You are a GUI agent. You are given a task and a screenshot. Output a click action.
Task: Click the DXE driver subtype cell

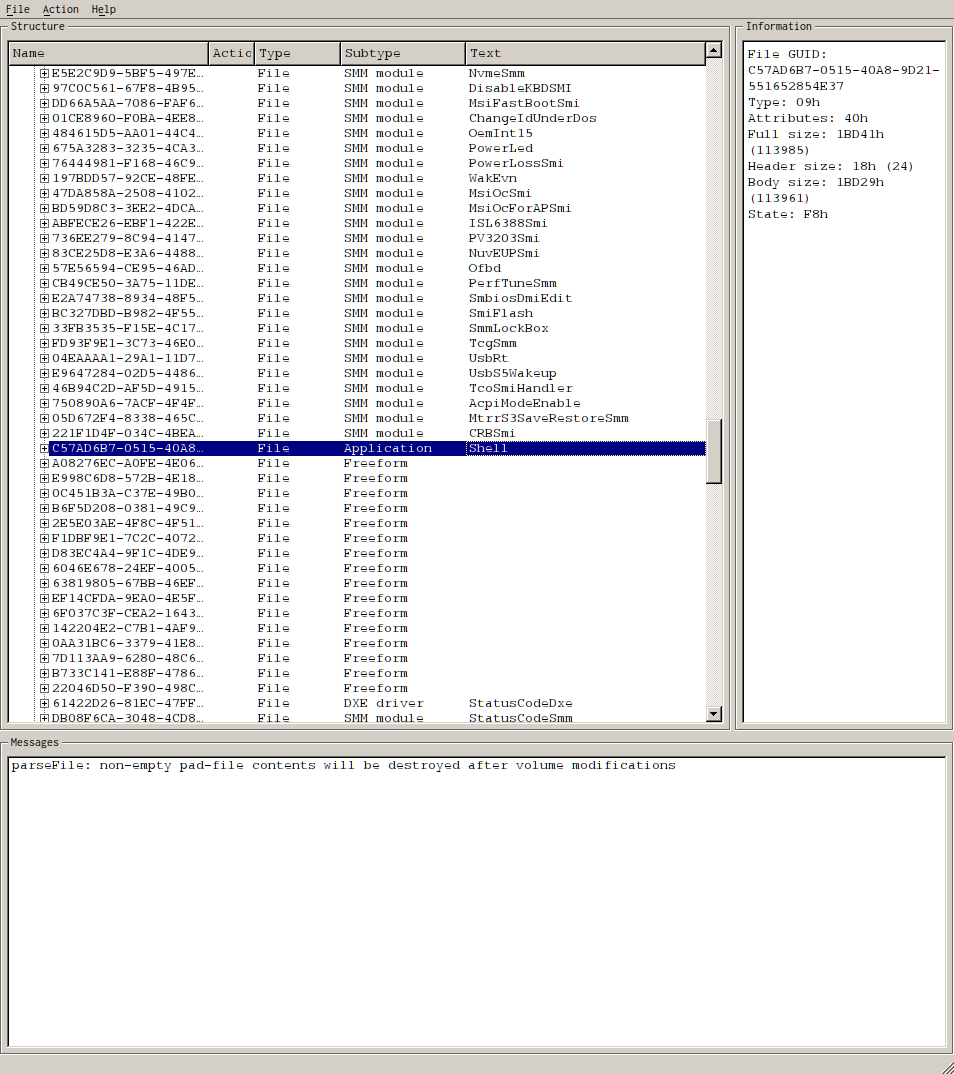pyautogui.click(x=384, y=703)
